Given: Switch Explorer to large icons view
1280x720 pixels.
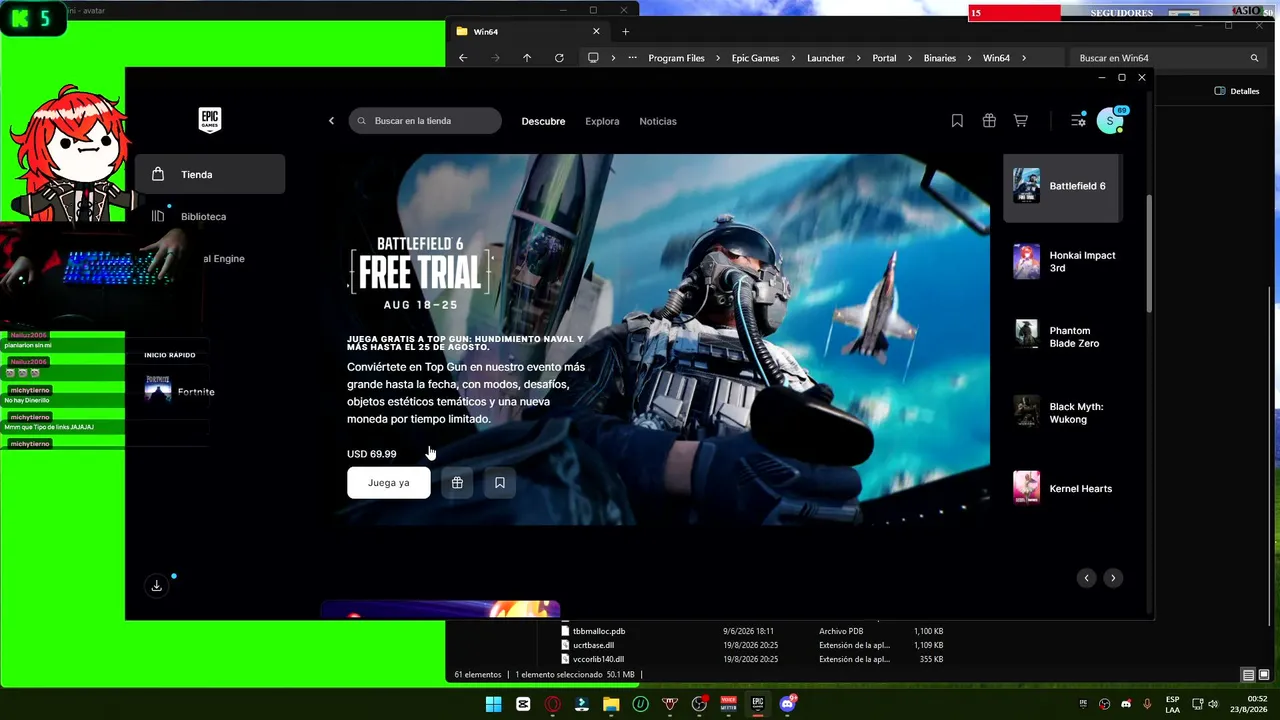Looking at the screenshot, I should pos(1264,675).
